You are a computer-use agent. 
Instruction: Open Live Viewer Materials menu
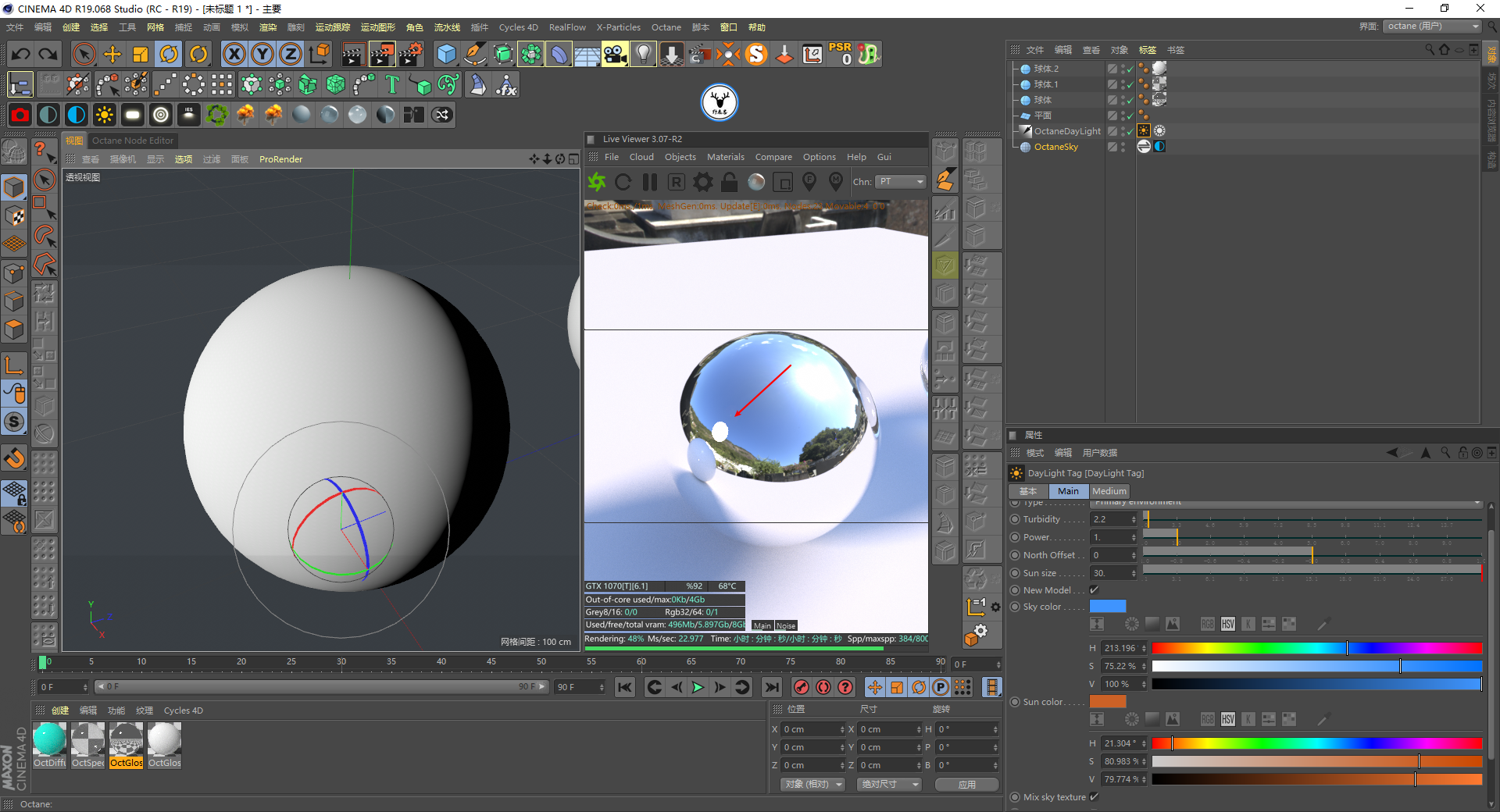coord(726,157)
